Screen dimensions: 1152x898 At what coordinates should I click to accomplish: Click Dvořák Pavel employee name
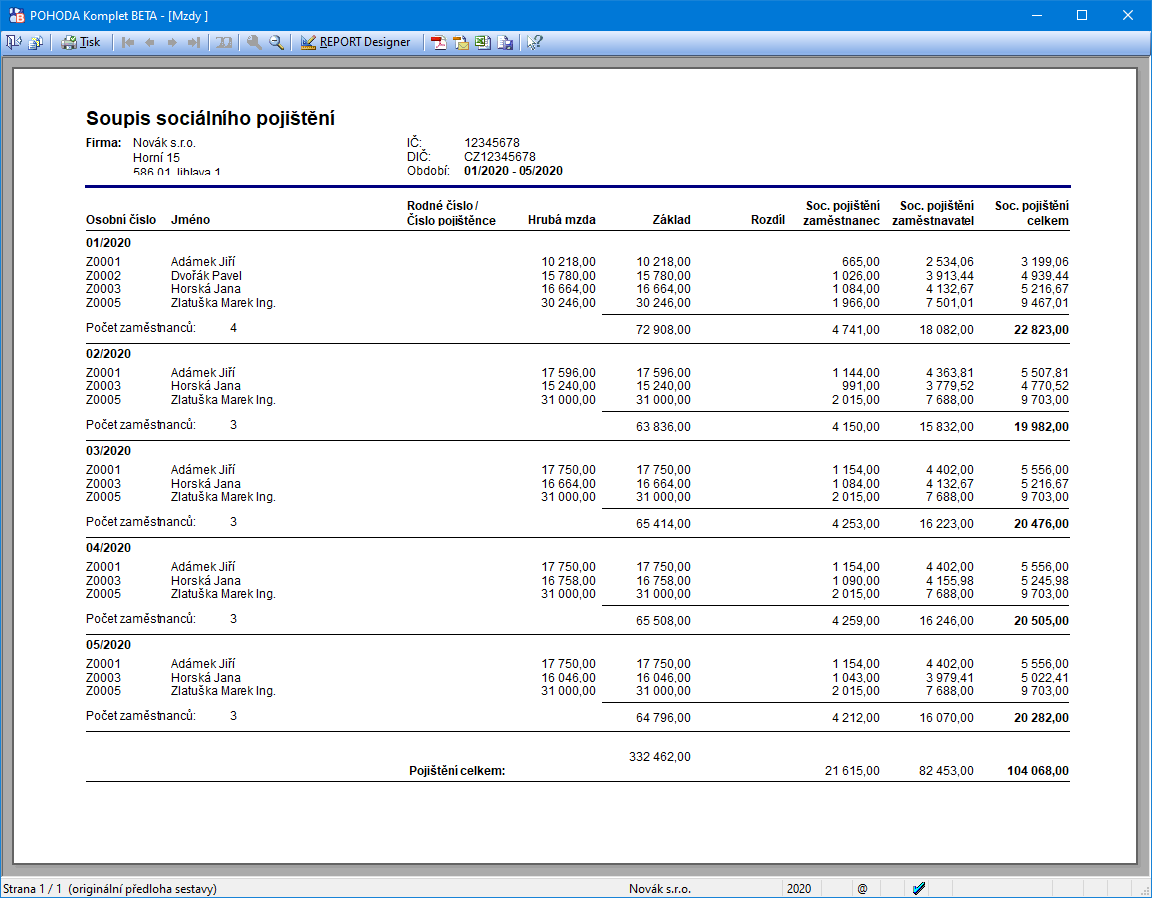click(x=206, y=276)
